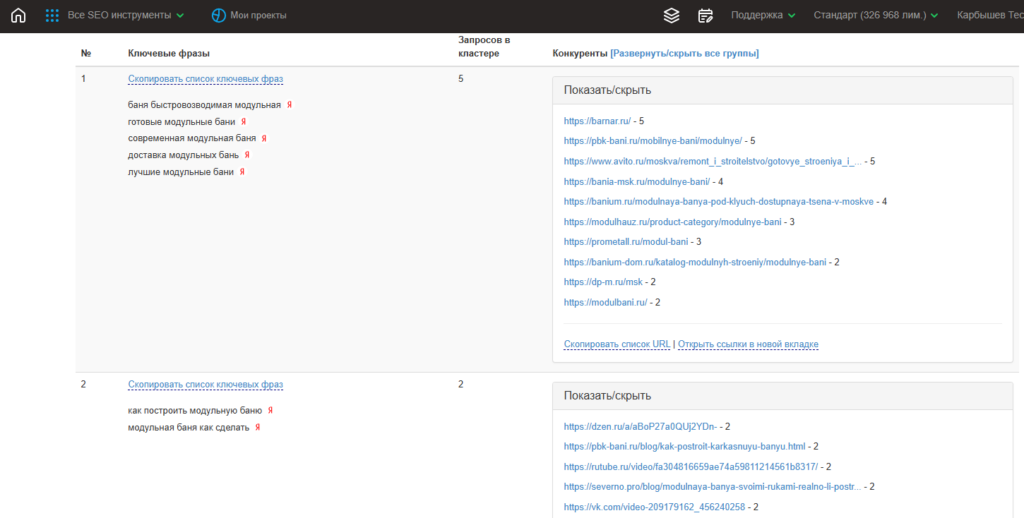Open pbk-bani.ru blog karkasnuyu-banyu link
The width and height of the screenshot is (1024, 518).
point(684,447)
